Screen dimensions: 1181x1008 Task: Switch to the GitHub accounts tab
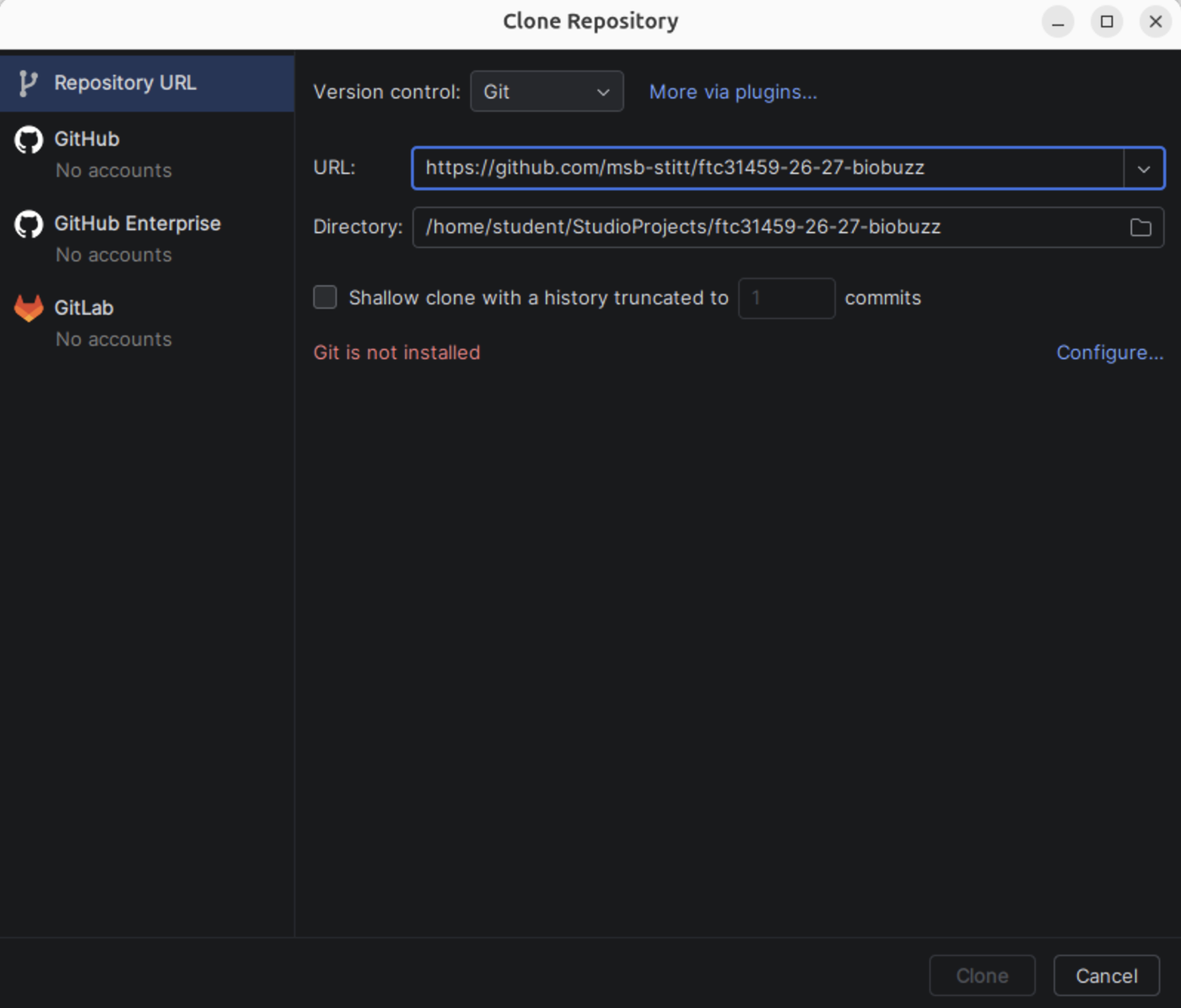147,154
